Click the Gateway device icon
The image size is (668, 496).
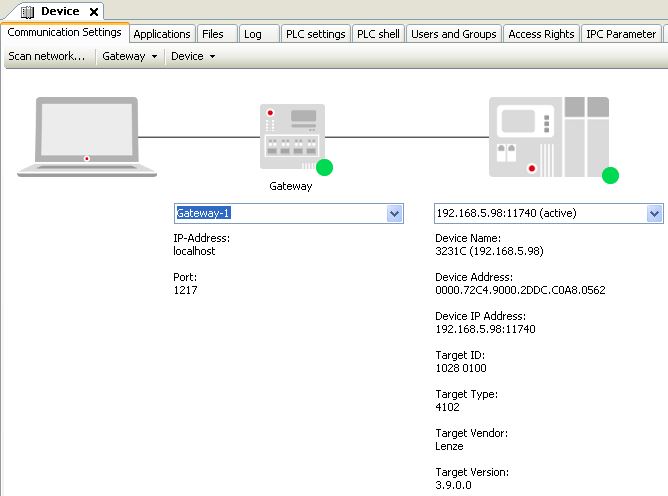pos(290,136)
